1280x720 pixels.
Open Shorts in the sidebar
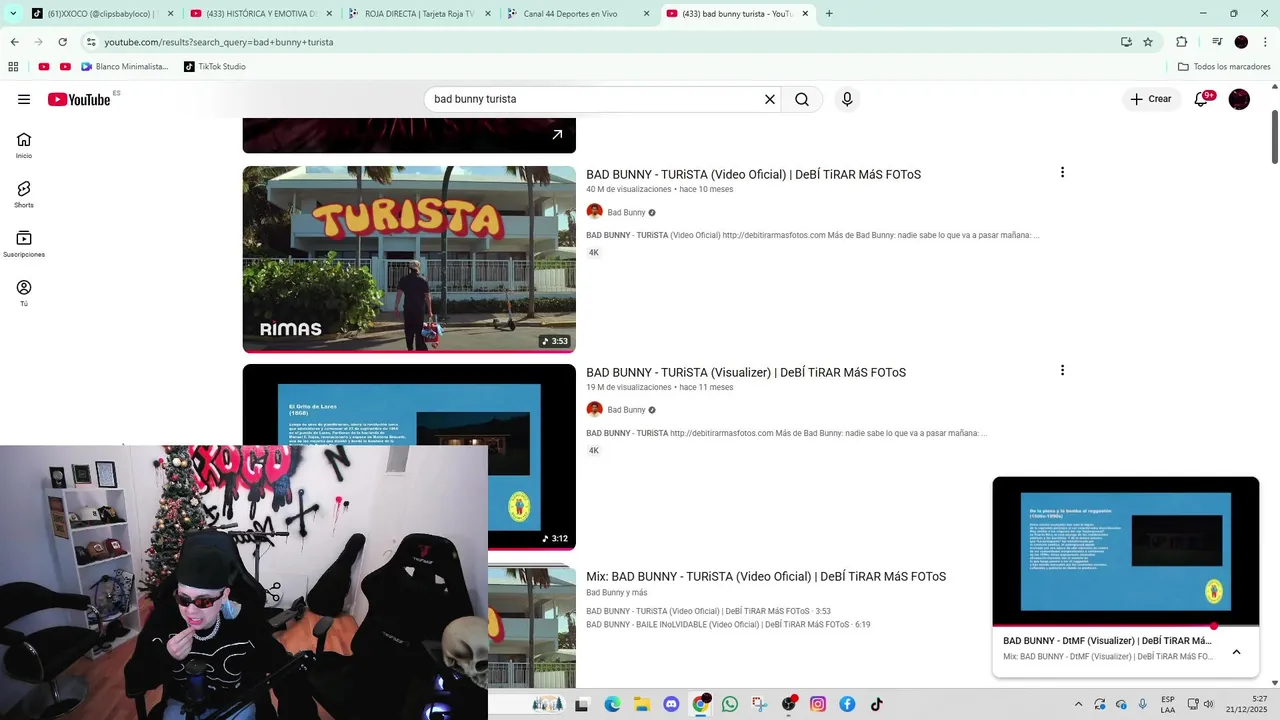(x=24, y=194)
